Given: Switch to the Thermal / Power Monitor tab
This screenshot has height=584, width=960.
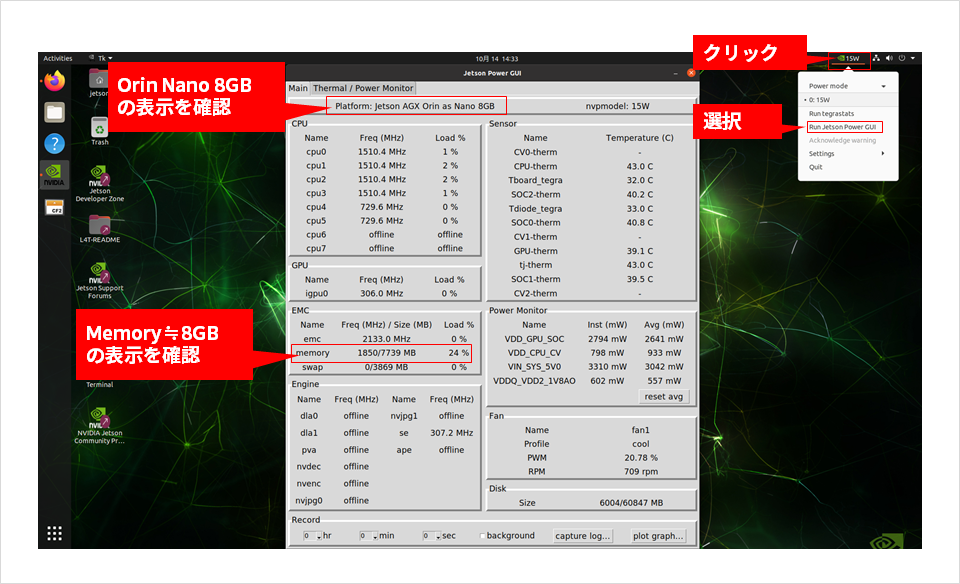Looking at the screenshot, I should 363,88.
